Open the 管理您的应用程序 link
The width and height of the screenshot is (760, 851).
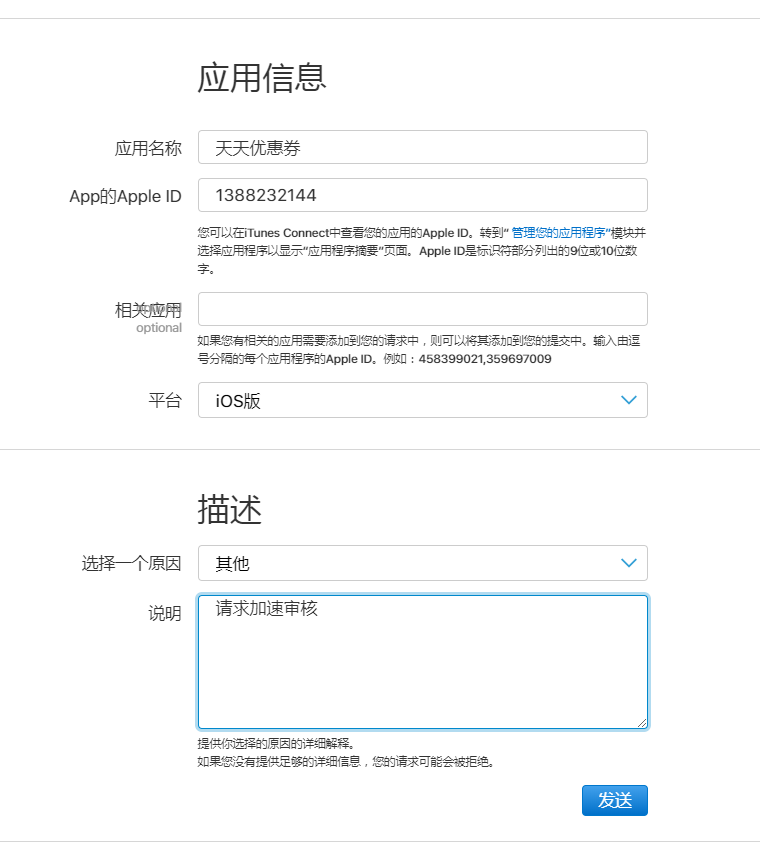click(559, 233)
